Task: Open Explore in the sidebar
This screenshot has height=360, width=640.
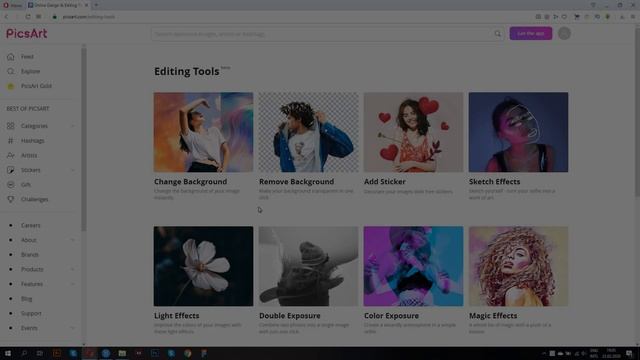Action: point(31,71)
